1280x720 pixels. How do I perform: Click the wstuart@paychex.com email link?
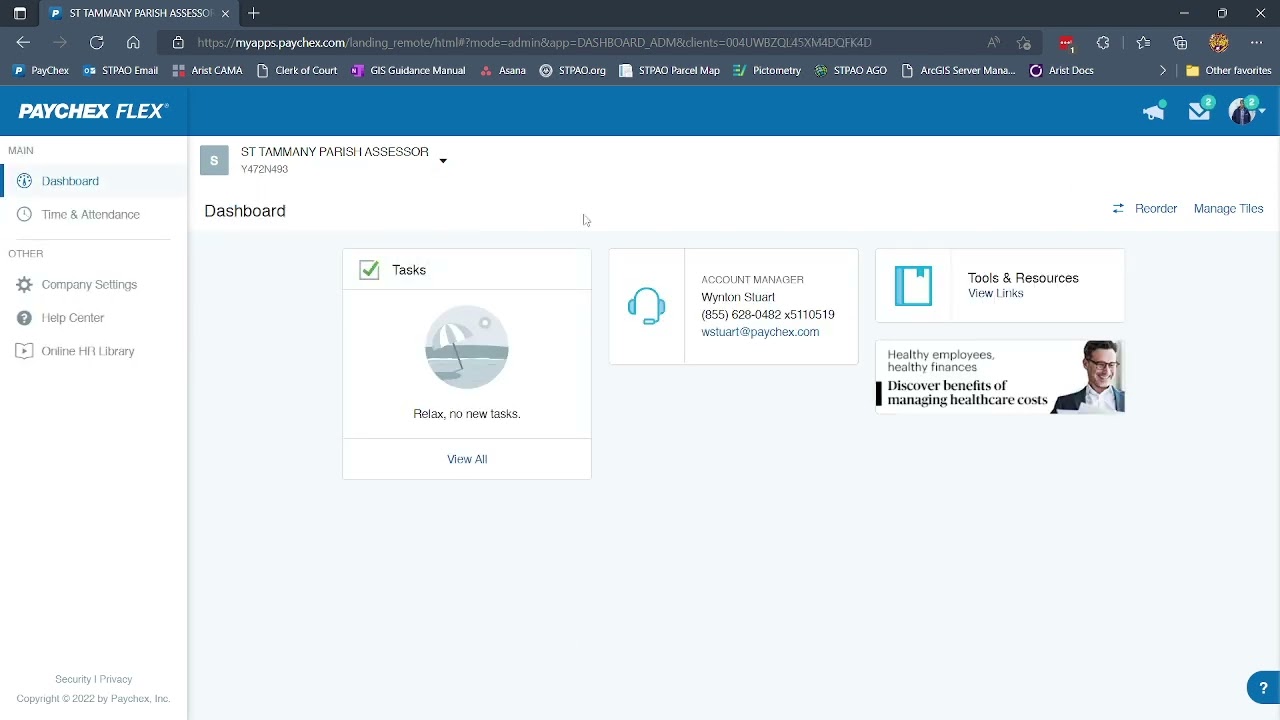point(760,332)
